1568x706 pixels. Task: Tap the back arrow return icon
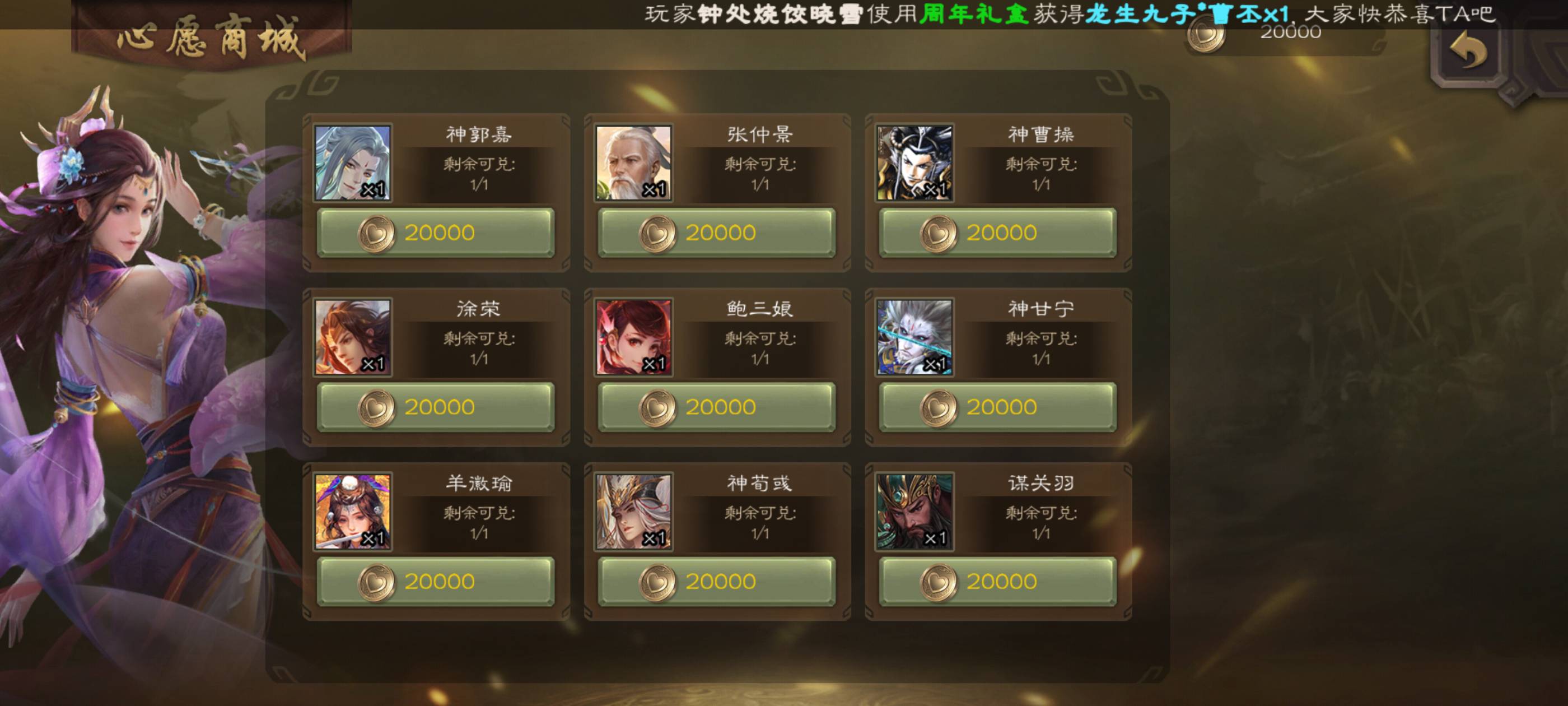coord(1468,52)
